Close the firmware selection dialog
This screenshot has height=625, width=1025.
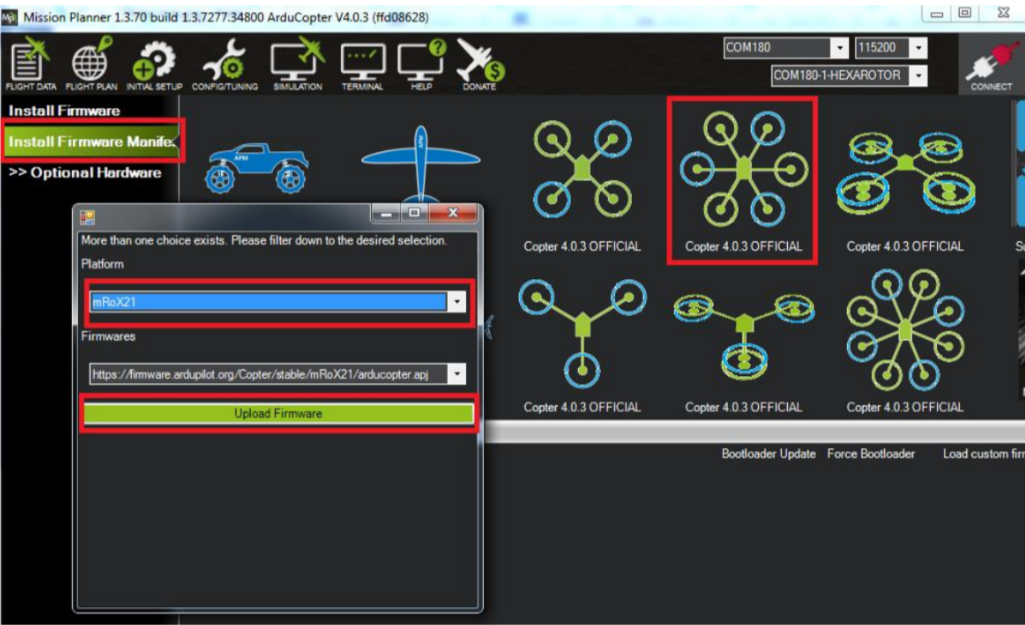pyautogui.click(x=452, y=213)
